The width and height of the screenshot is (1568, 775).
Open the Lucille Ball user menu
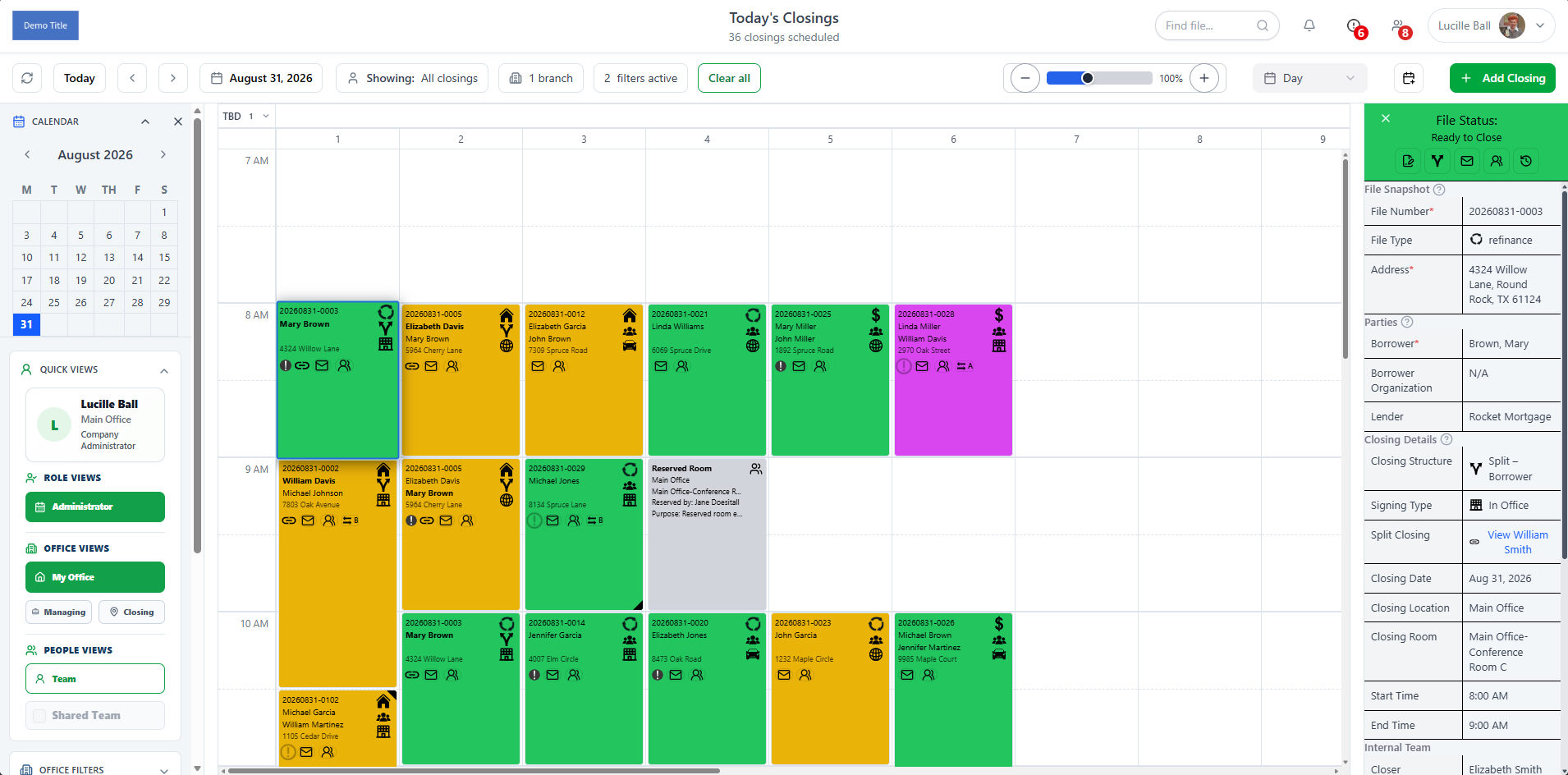point(1492,25)
